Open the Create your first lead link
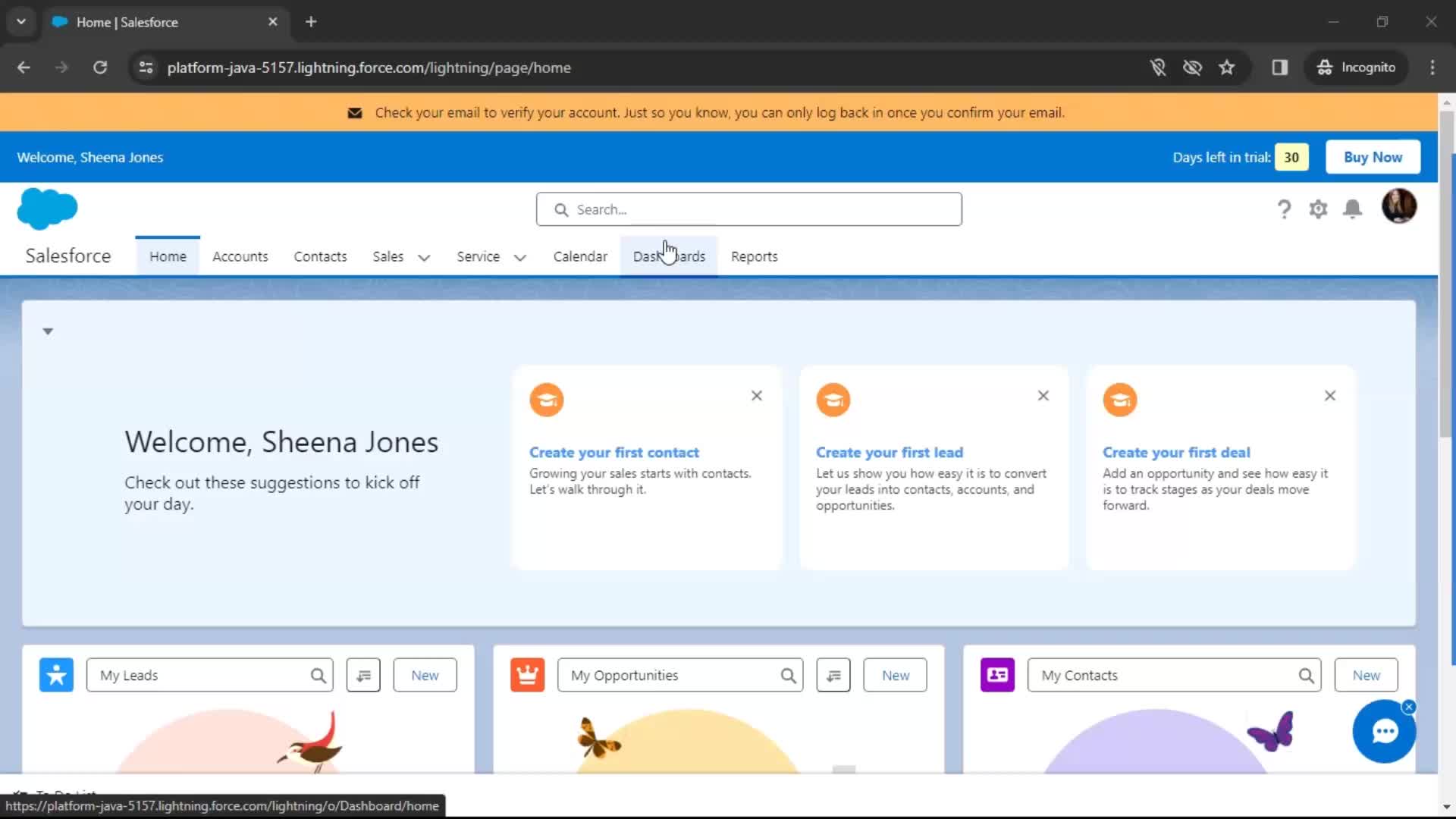The height and width of the screenshot is (819, 1456). coord(890,453)
